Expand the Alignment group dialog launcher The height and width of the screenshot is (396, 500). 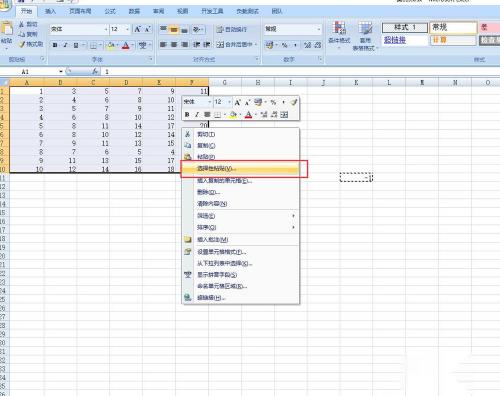coord(257,59)
